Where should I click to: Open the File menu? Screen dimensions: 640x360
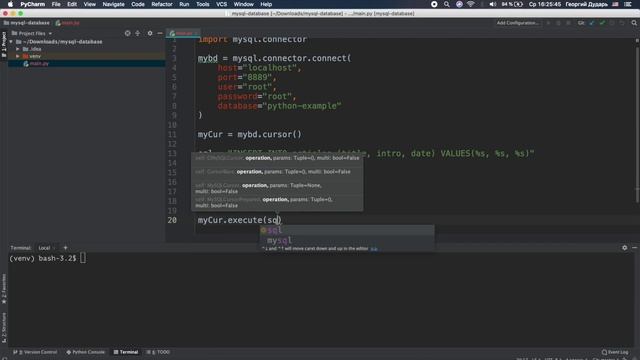click(56, 4)
